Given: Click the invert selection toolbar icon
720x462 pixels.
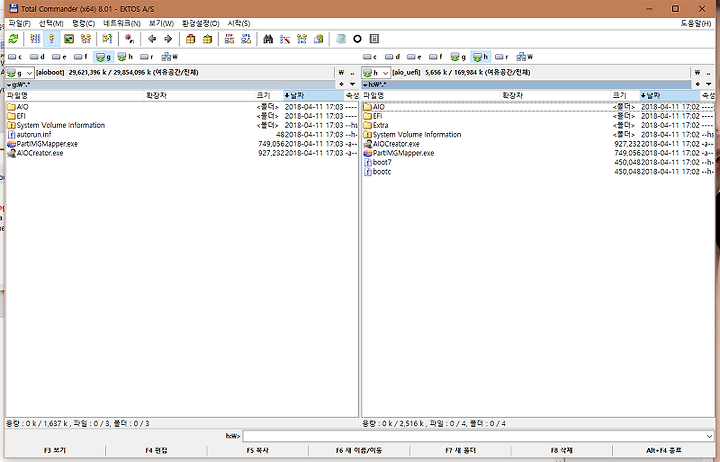Looking at the screenshot, I should coord(107,39).
